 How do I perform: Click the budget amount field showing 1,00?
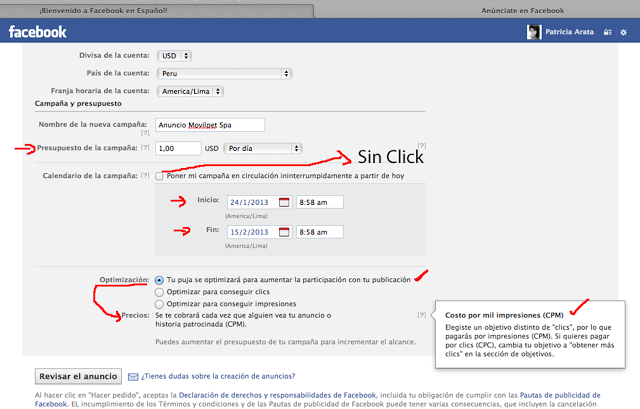[178, 148]
